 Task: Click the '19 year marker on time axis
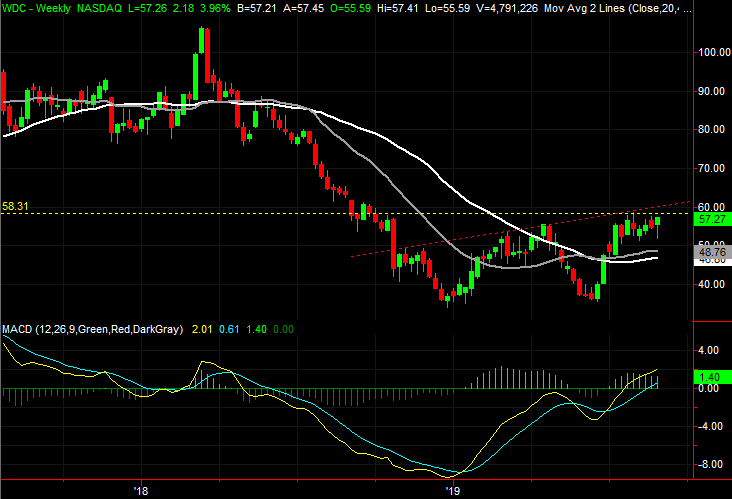452,491
